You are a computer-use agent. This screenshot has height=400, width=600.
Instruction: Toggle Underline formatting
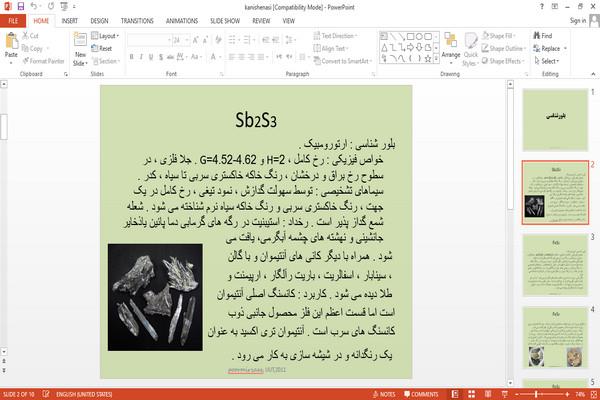pos(151,57)
